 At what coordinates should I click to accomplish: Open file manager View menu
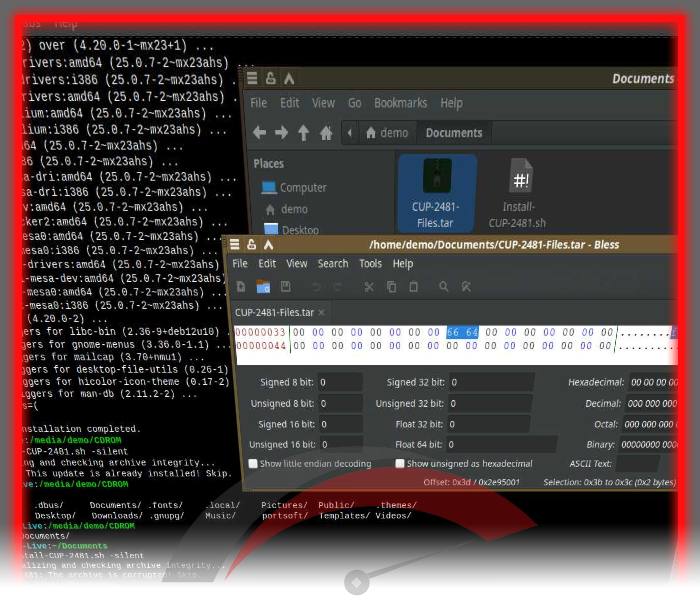(323, 103)
